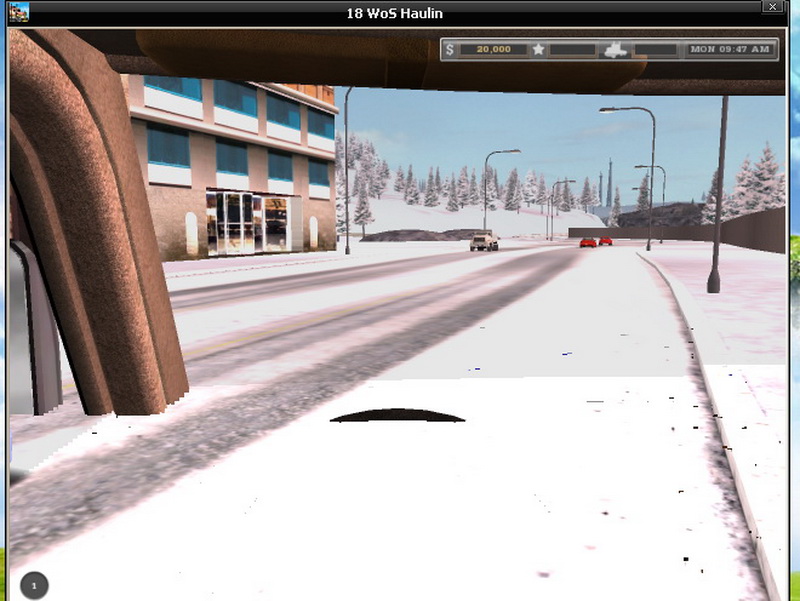The height and width of the screenshot is (601, 800).
Task: Click the 20,000 money balance field
Action: tap(493, 49)
